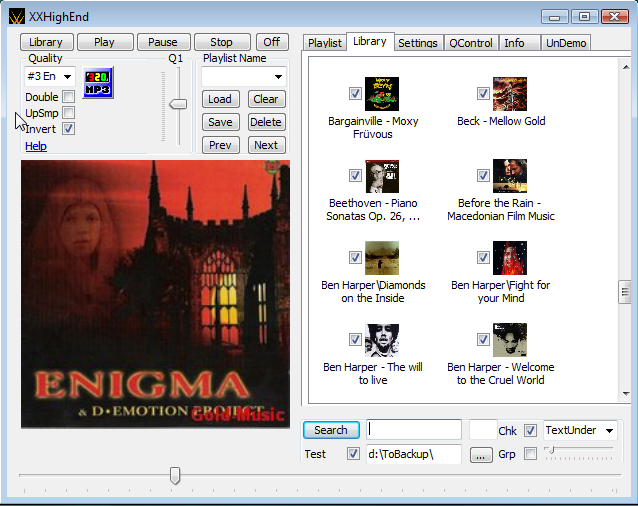Screen dimensions: 638x506
Task: Toggle Before the Rain checkbox
Action: point(483,175)
